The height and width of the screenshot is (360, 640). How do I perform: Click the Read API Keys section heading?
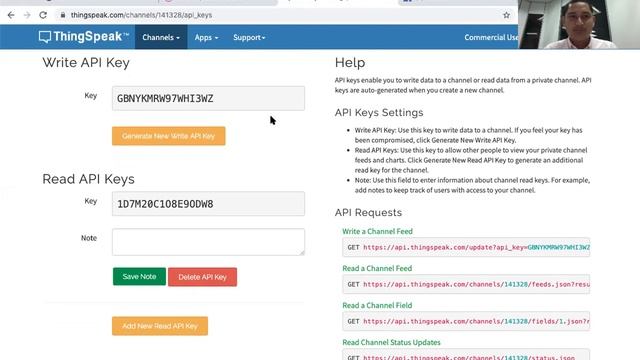click(88, 179)
